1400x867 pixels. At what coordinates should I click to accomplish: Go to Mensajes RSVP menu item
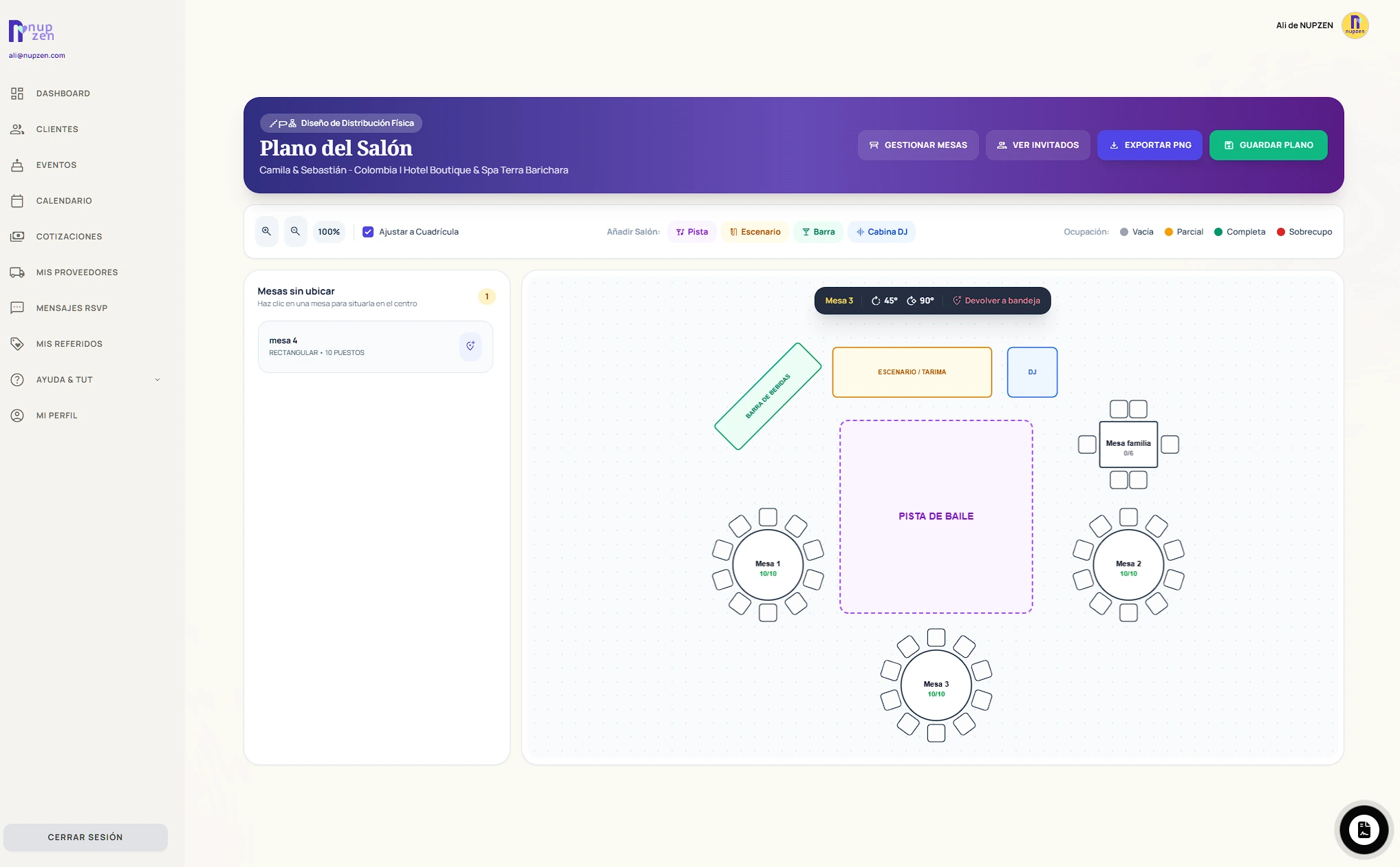72,308
